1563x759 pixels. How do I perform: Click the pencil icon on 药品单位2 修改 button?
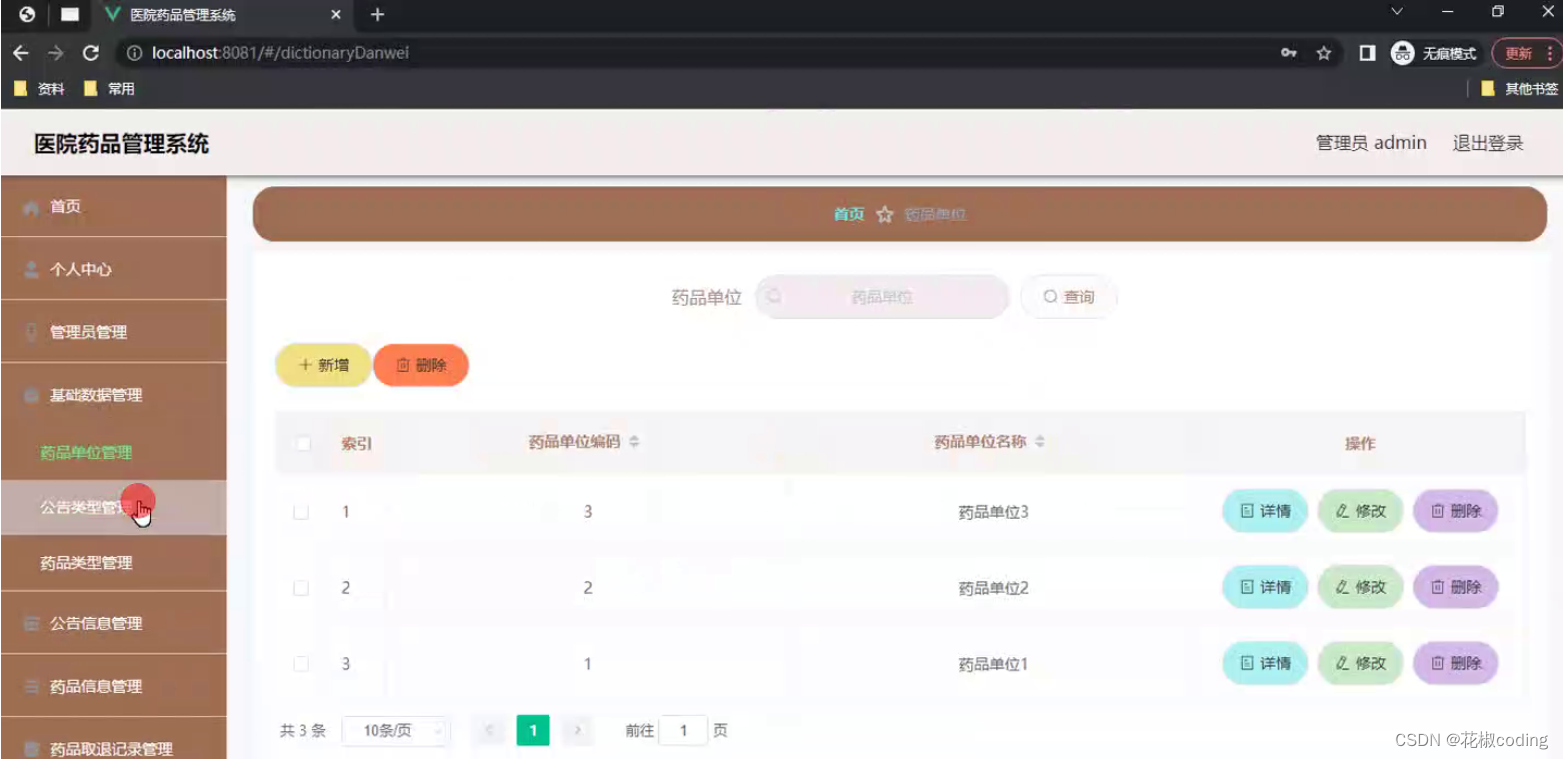[x=1345, y=587]
